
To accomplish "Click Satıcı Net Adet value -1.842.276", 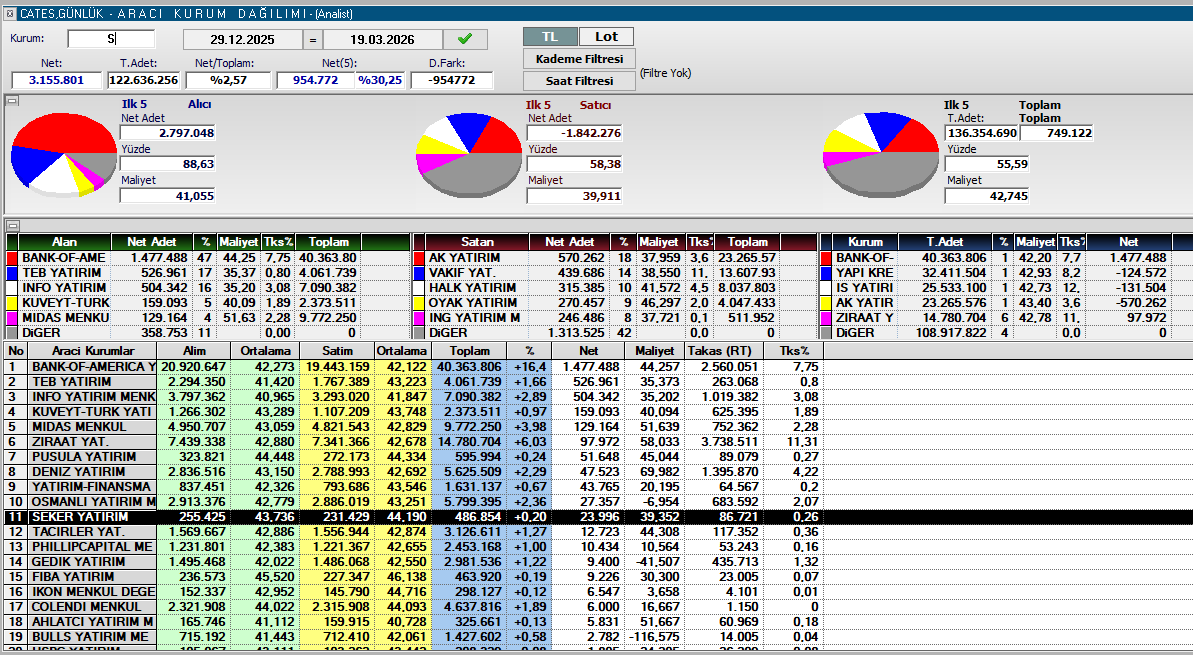I will 574,133.
